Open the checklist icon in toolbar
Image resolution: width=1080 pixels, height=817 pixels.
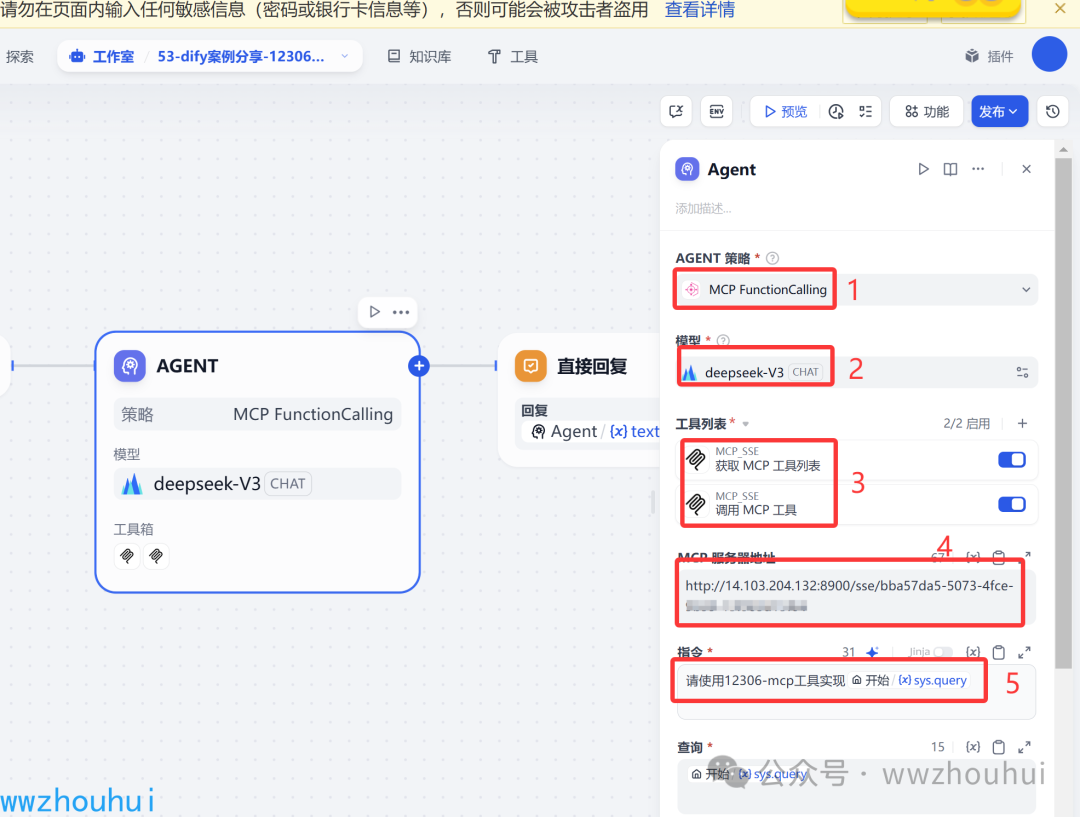coord(866,112)
